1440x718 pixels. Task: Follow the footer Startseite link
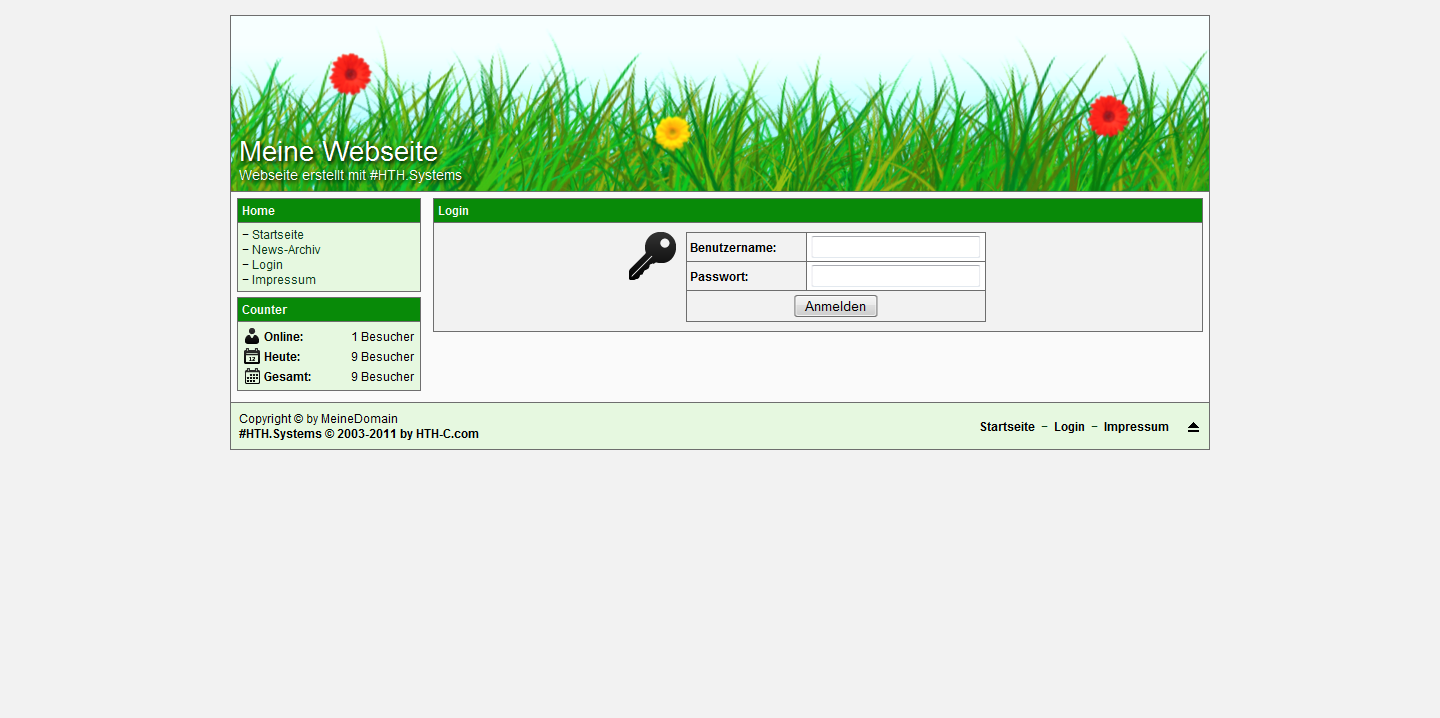1007,427
